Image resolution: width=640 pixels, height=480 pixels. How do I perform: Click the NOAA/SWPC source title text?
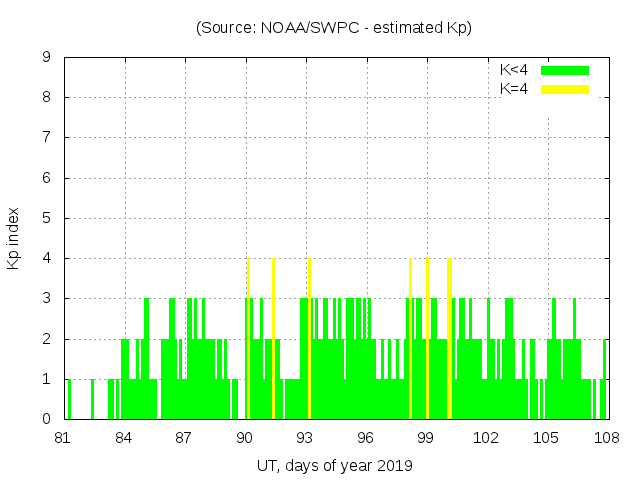[x=334, y=27]
